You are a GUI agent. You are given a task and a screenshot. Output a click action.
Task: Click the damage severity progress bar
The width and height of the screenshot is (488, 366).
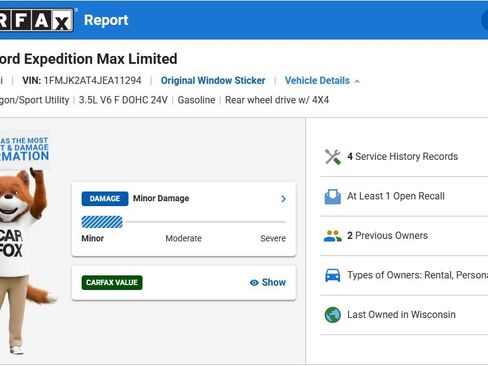(x=184, y=222)
